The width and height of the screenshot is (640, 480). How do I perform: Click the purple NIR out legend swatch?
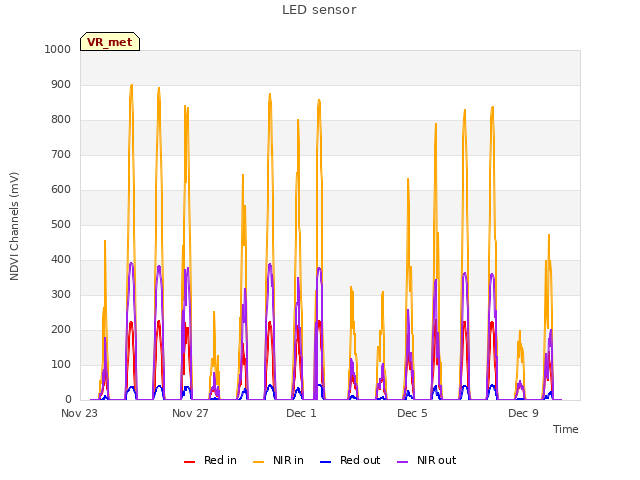[x=402, y=462]
